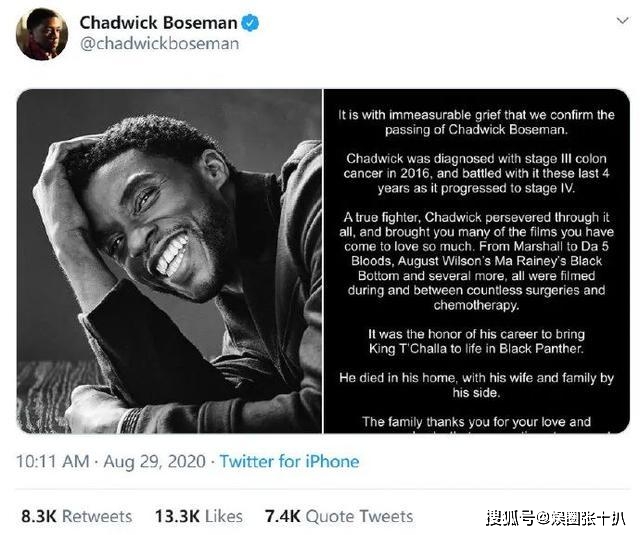Open Chadwick Boseman's profile avatar
Screen dimensions: 640x535
pyautogui.click(x=42, y=34)
